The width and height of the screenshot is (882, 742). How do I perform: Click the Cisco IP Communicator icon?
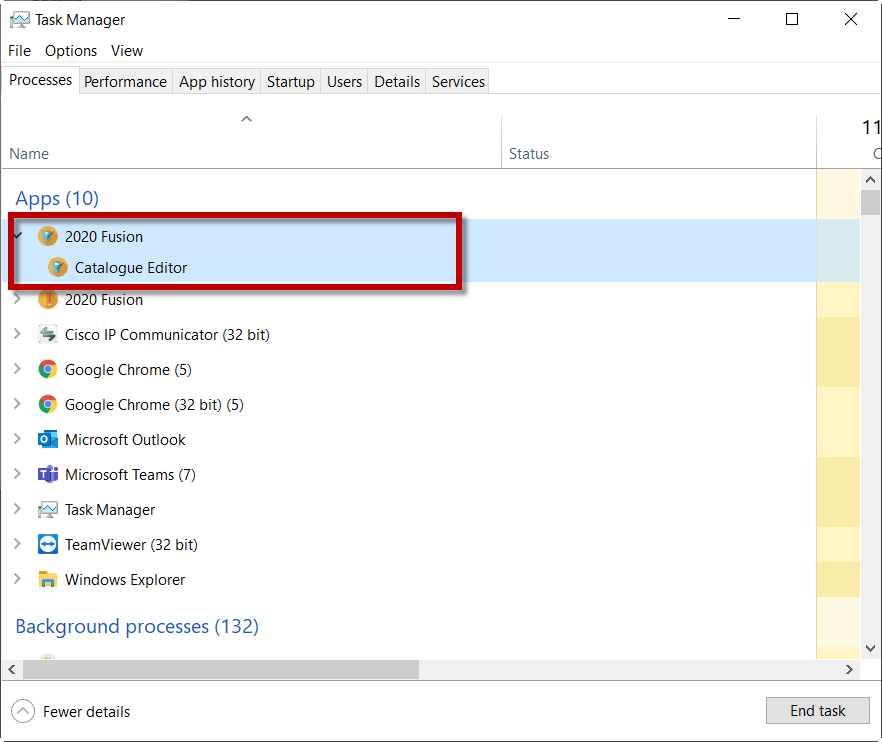[x=48, y=335]
